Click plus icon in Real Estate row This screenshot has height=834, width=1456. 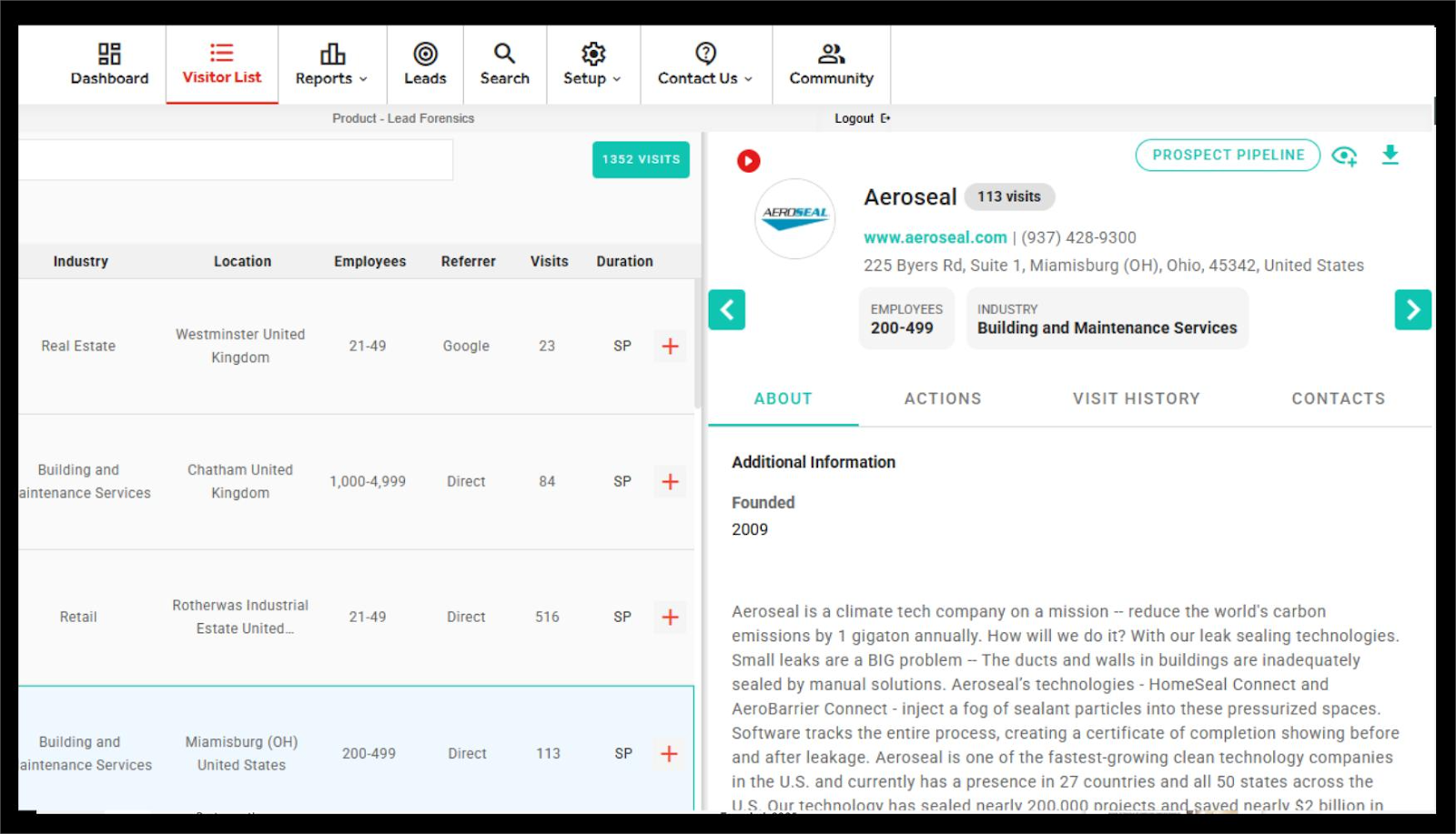click(x=670, y=347)
